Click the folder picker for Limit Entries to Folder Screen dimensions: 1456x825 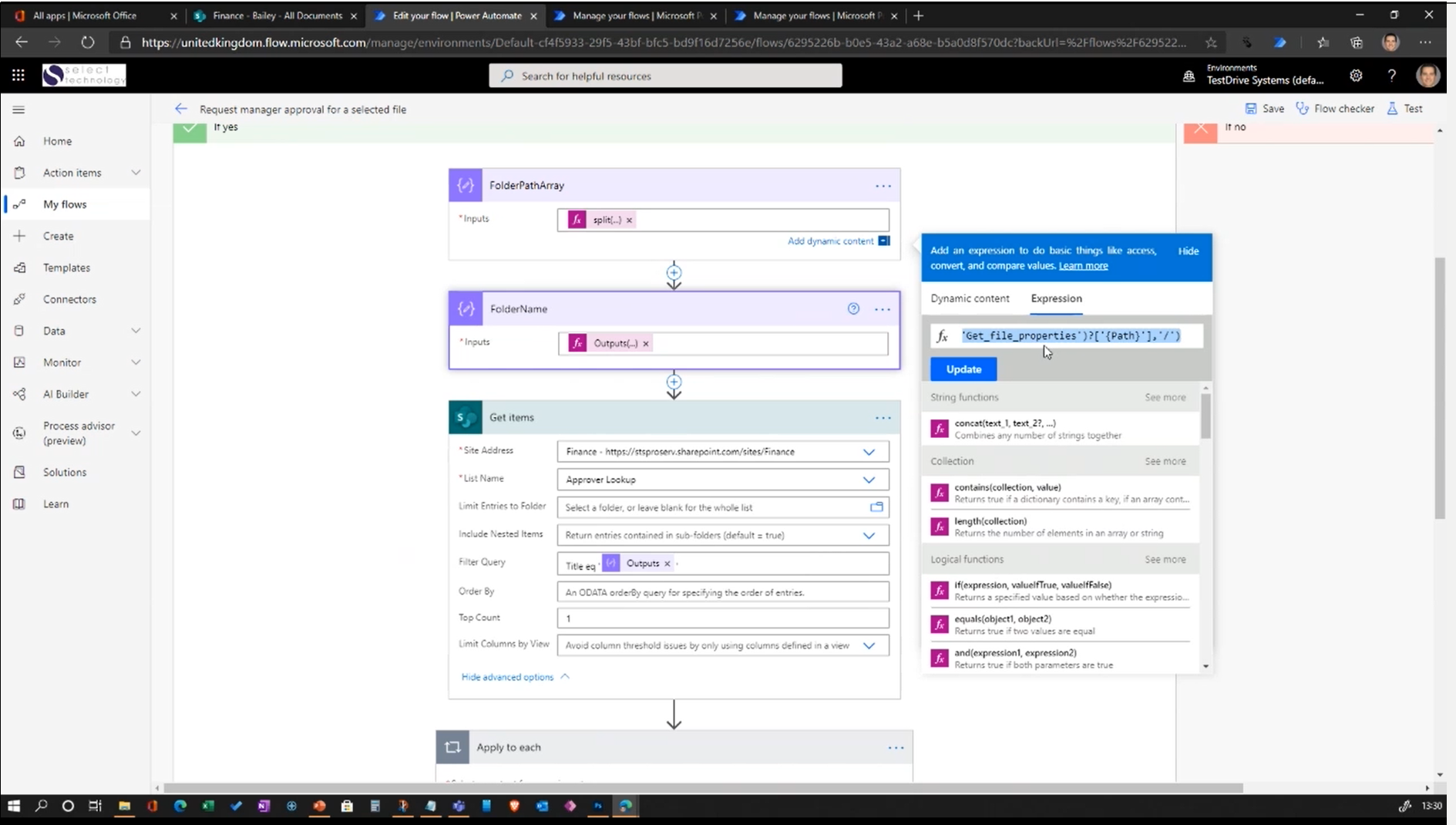876,507
